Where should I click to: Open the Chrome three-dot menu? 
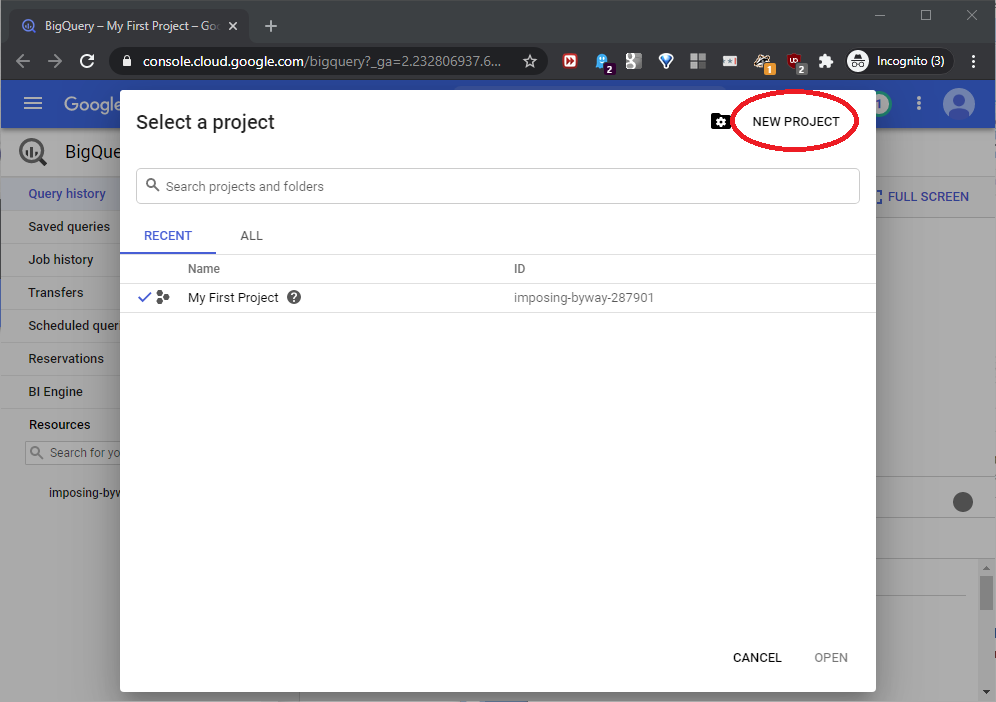point(973,61)
